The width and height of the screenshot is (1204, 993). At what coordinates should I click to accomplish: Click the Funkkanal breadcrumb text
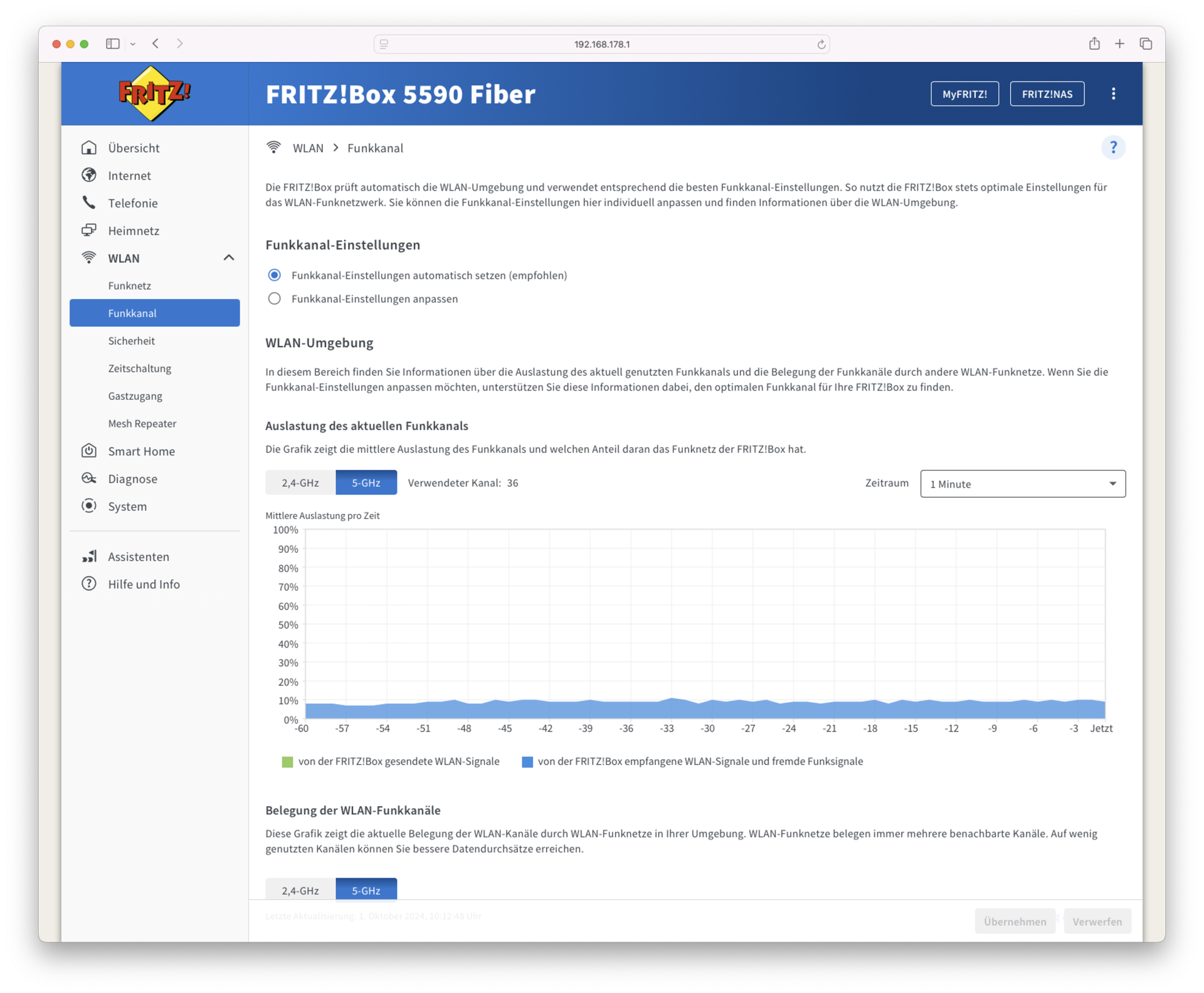(375, 148)
